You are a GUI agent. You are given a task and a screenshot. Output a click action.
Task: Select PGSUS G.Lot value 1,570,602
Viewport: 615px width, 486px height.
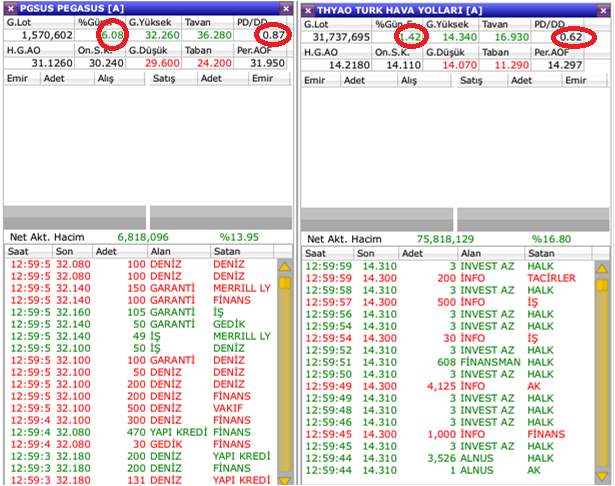47,35
